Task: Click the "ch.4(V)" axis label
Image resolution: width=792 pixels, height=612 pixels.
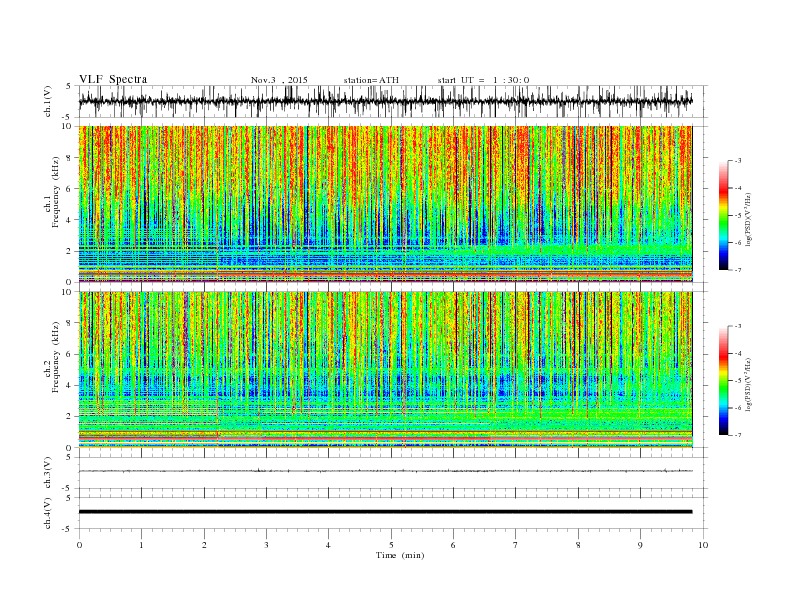Action: [x=48, y=514]
